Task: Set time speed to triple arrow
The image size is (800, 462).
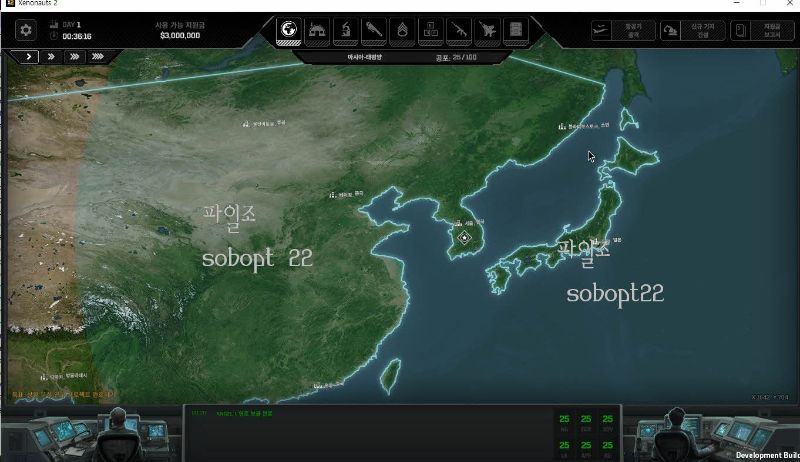Action: (74, 57)
